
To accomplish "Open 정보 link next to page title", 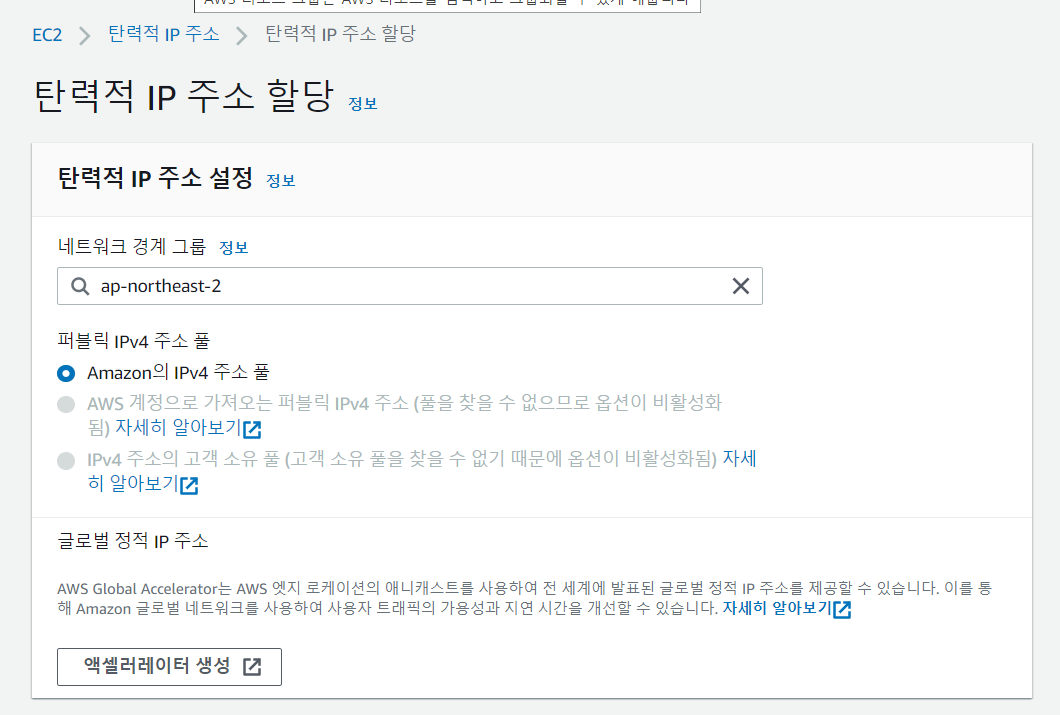I will 362,103.
